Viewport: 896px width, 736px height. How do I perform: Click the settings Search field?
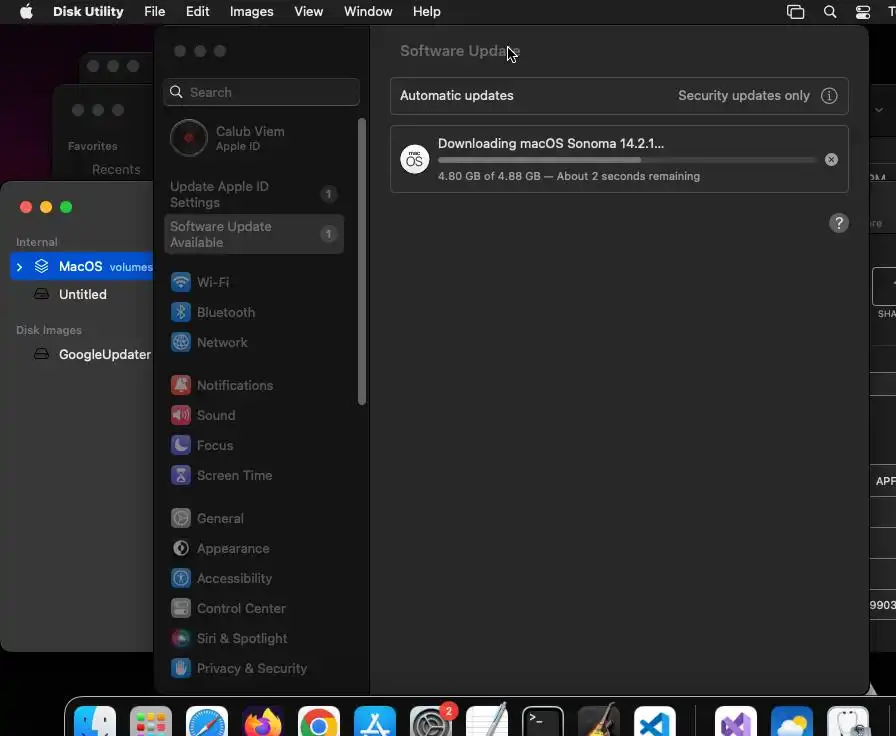click(262, 92)
